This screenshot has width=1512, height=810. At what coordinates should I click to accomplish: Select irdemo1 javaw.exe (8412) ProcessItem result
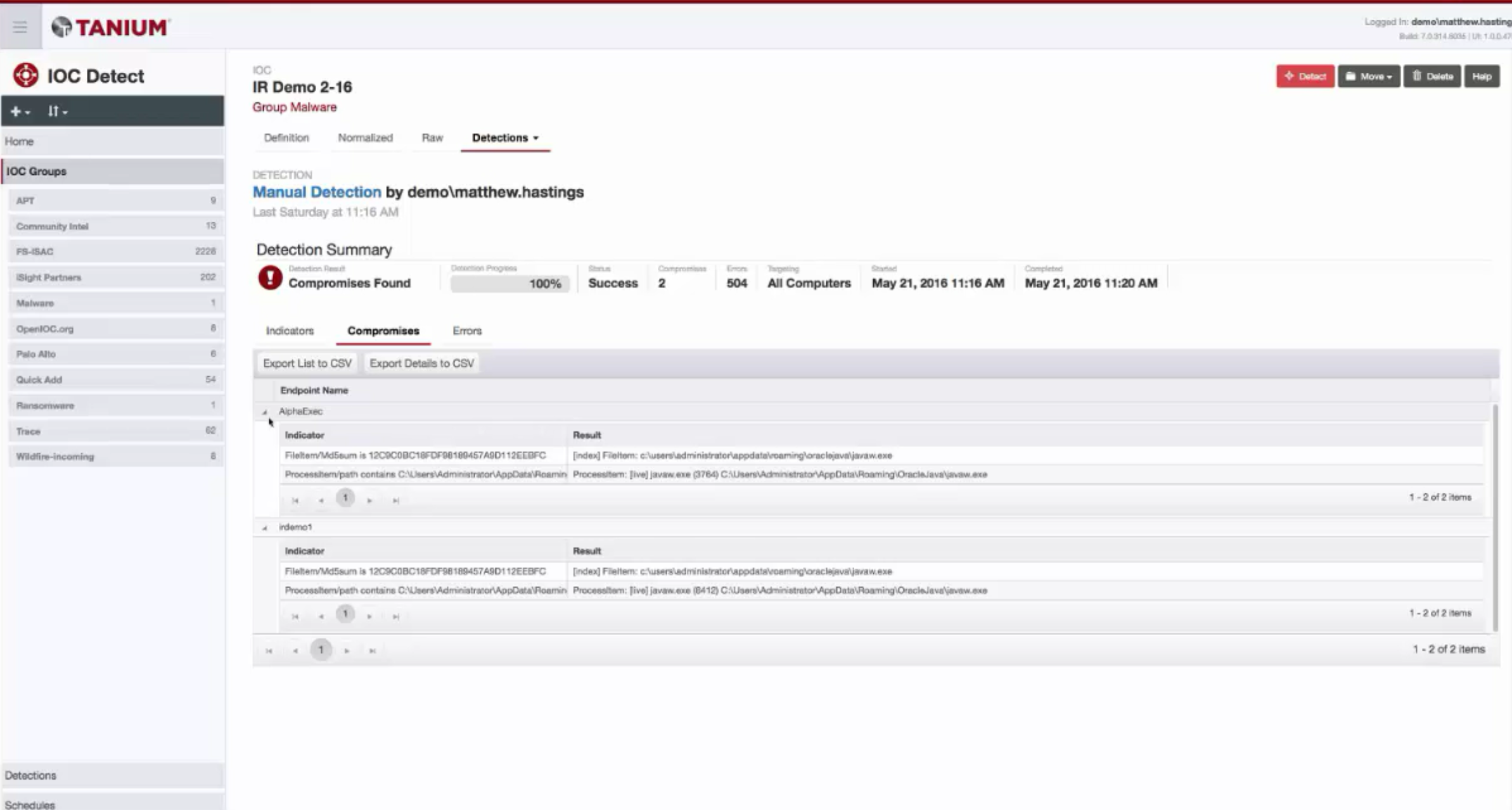[779, 590]
